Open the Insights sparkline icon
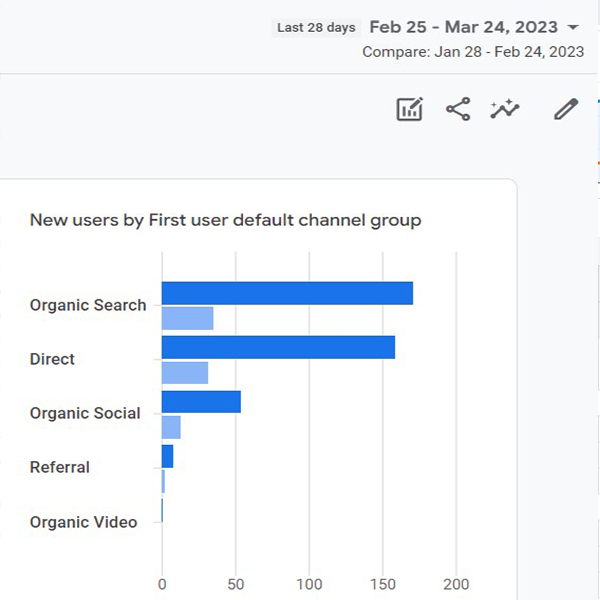Image resolution: width=600 pixels, height=600 pixels. pos(505,109)
